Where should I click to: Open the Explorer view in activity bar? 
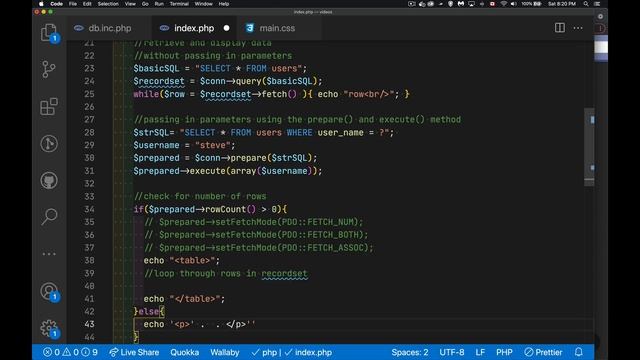point(49,33)
